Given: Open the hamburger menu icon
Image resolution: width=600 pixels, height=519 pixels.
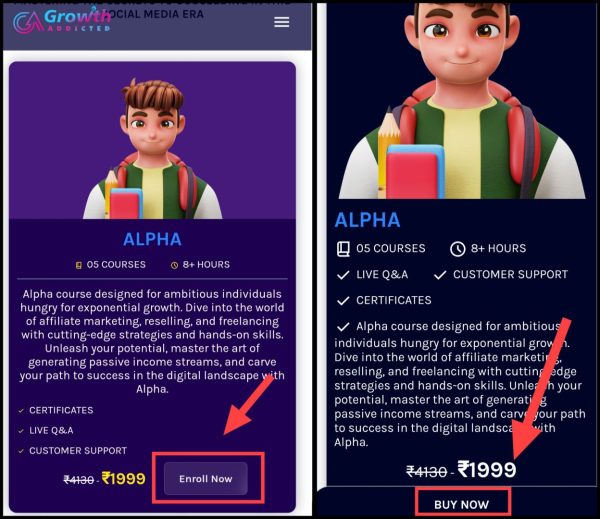Looking at the screenshot, I should point(282,22).
